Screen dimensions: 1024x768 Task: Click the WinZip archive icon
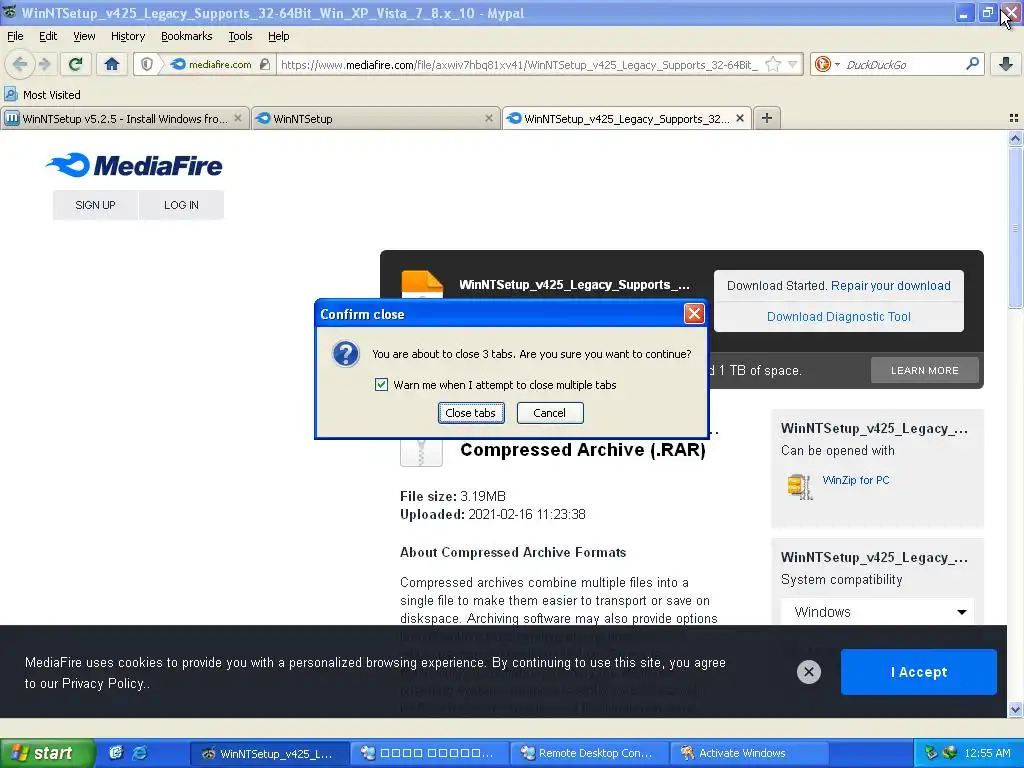[x=800, y=487]
